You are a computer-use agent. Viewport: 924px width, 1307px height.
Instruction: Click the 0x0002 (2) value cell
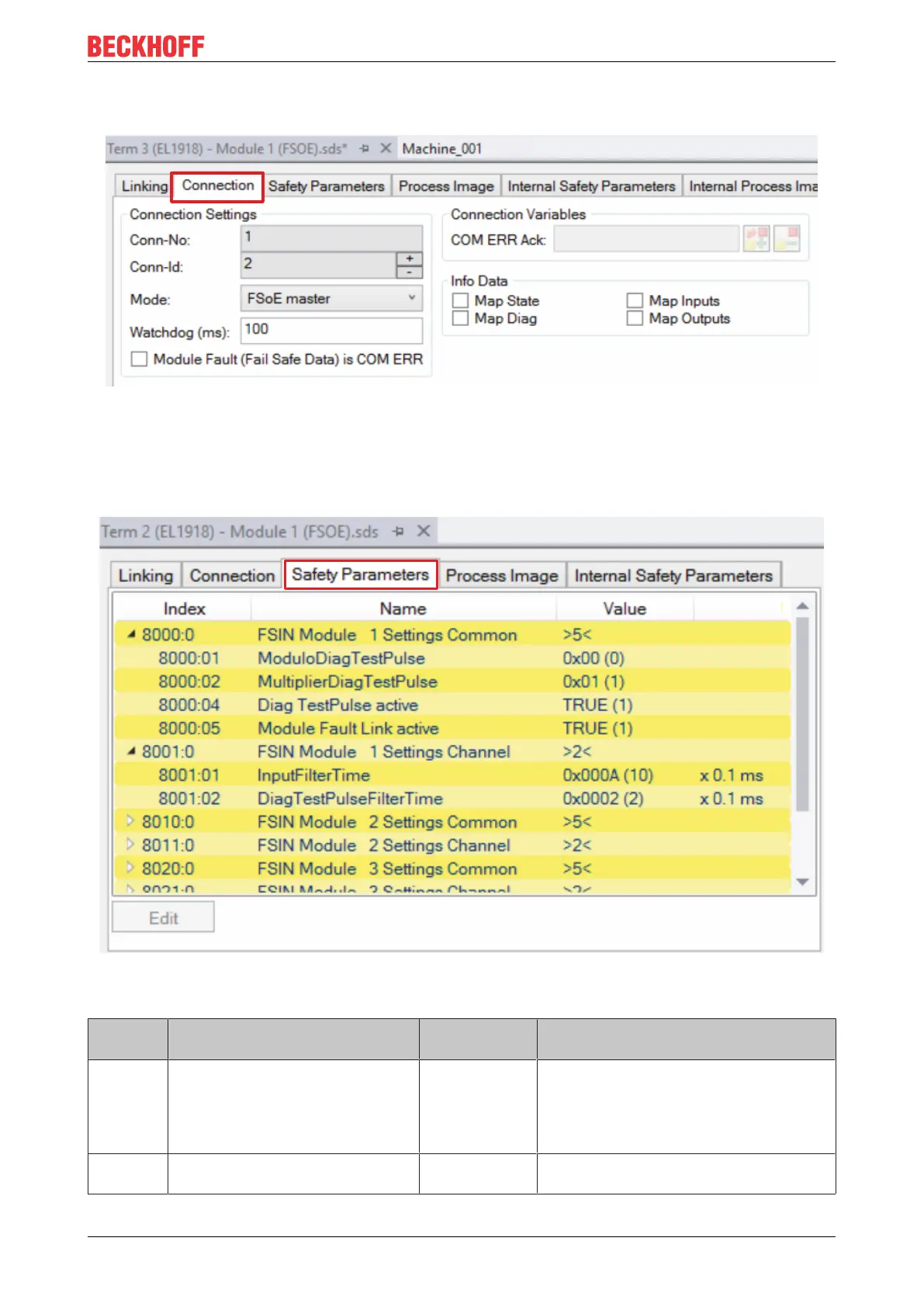click(603, 798)
